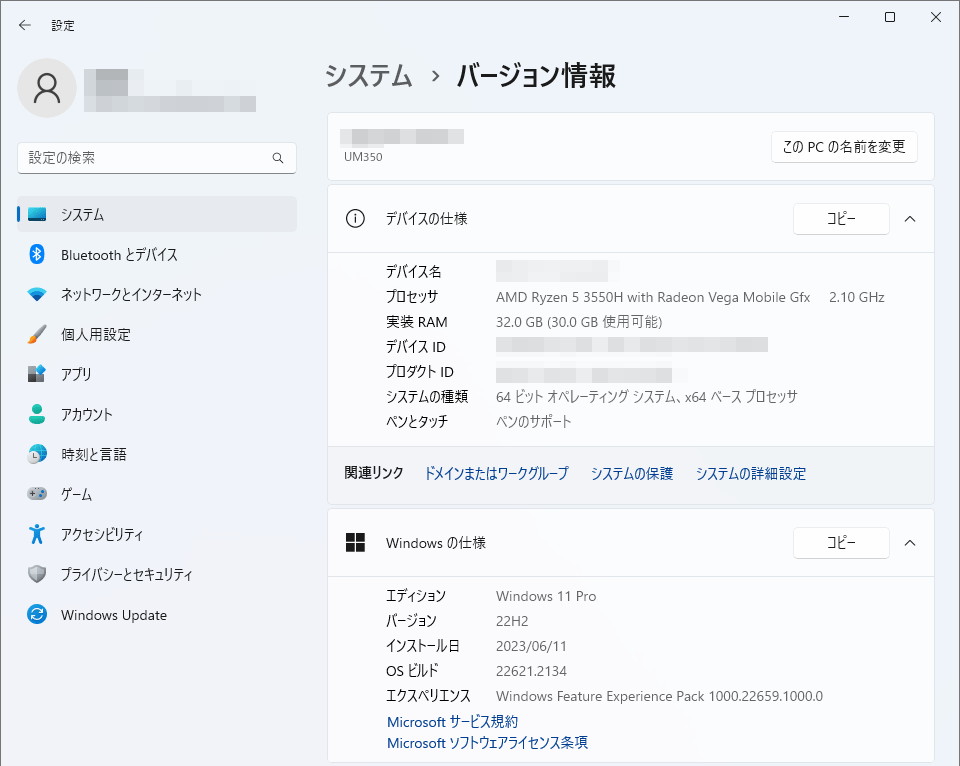Open システムの保護 link

click(632, 473)
